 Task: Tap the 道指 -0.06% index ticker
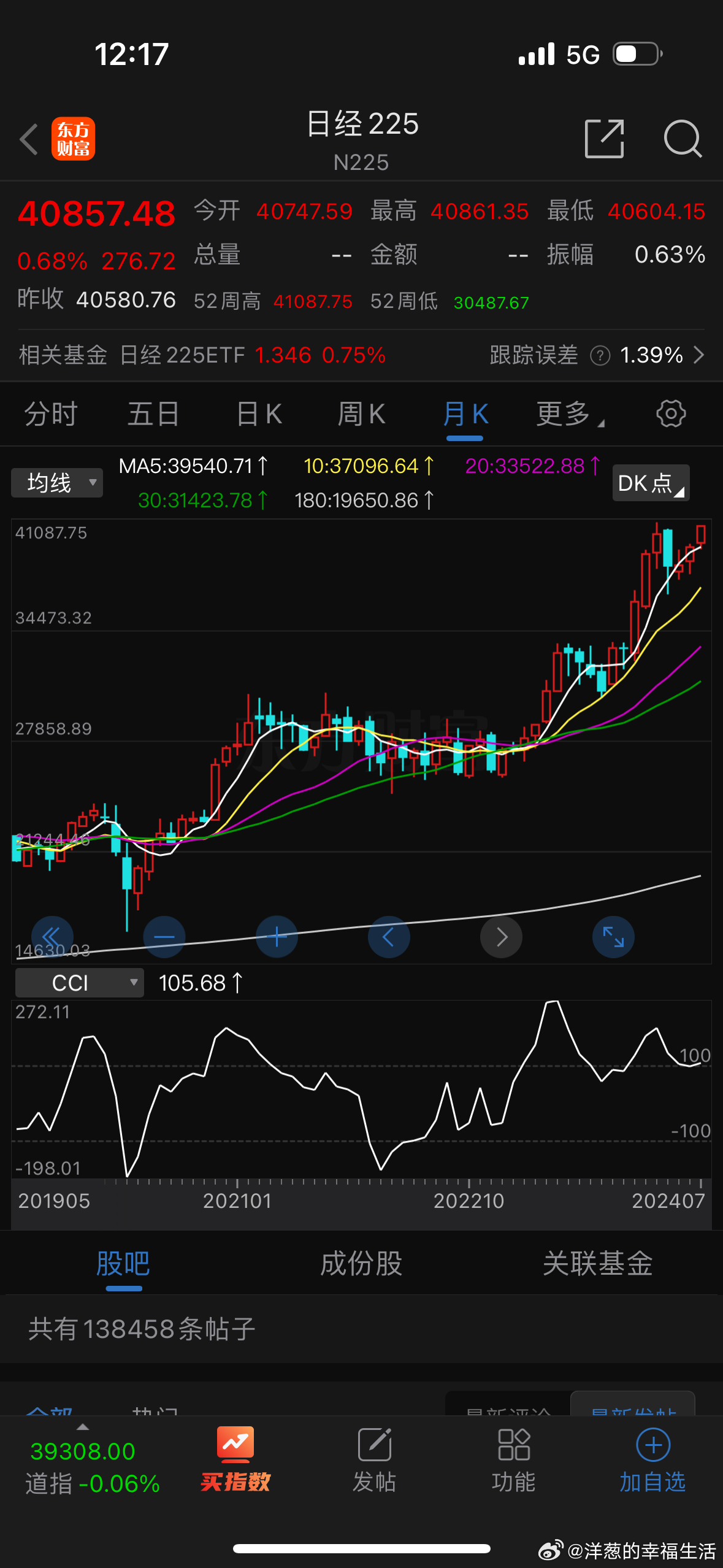click(93, 1484)
